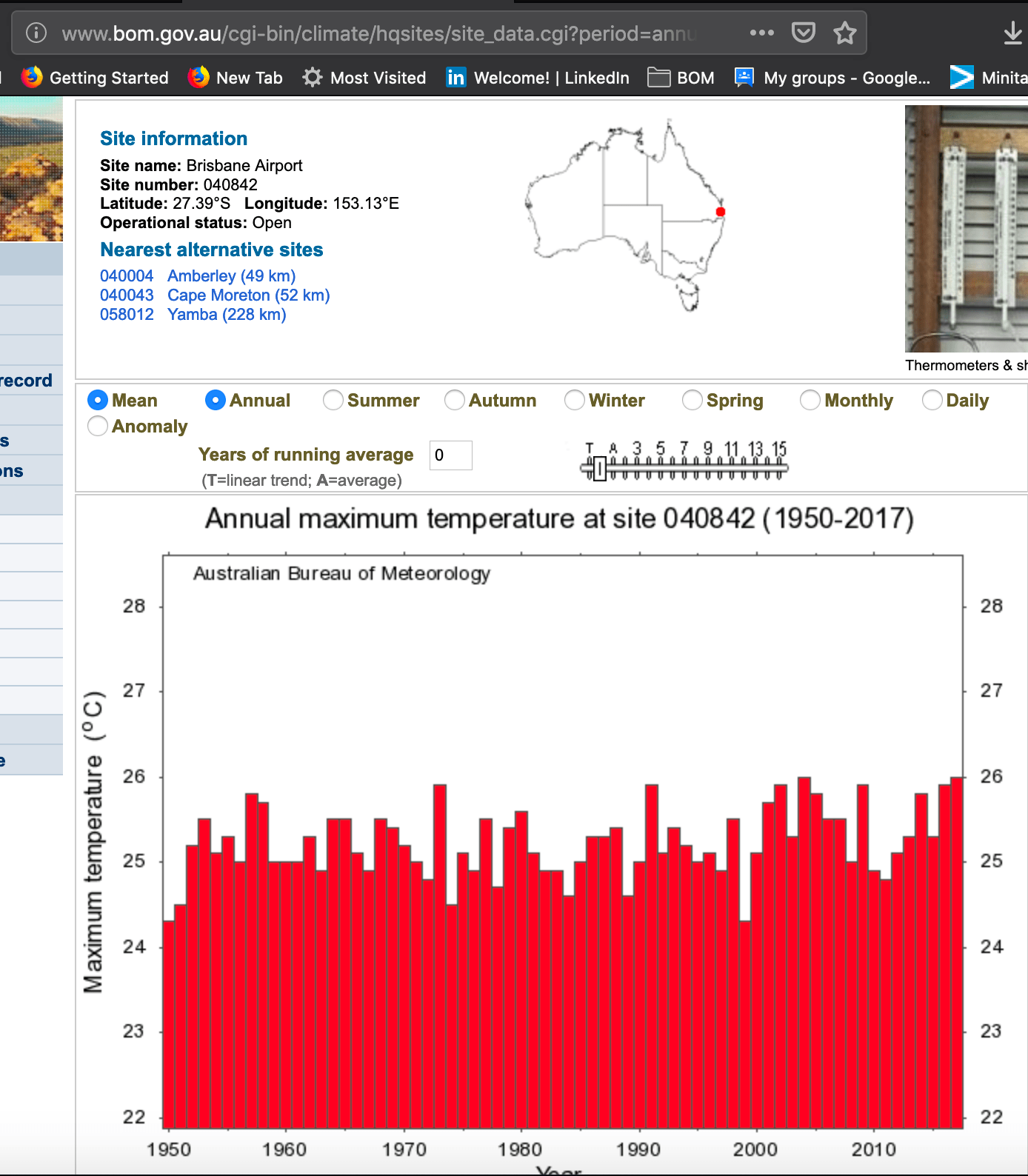
Task: Select the Summer radio button
Action: [x=333, y=400]
